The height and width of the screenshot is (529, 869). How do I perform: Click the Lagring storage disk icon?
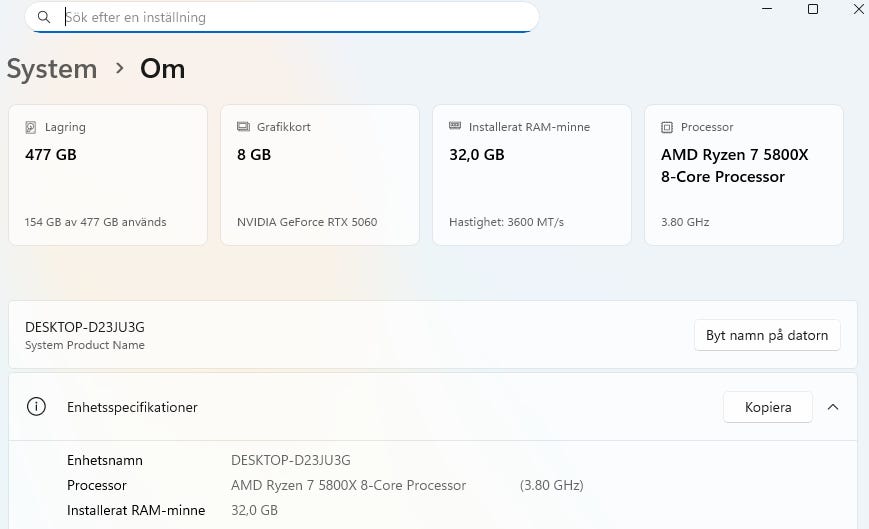coord(31,127)
